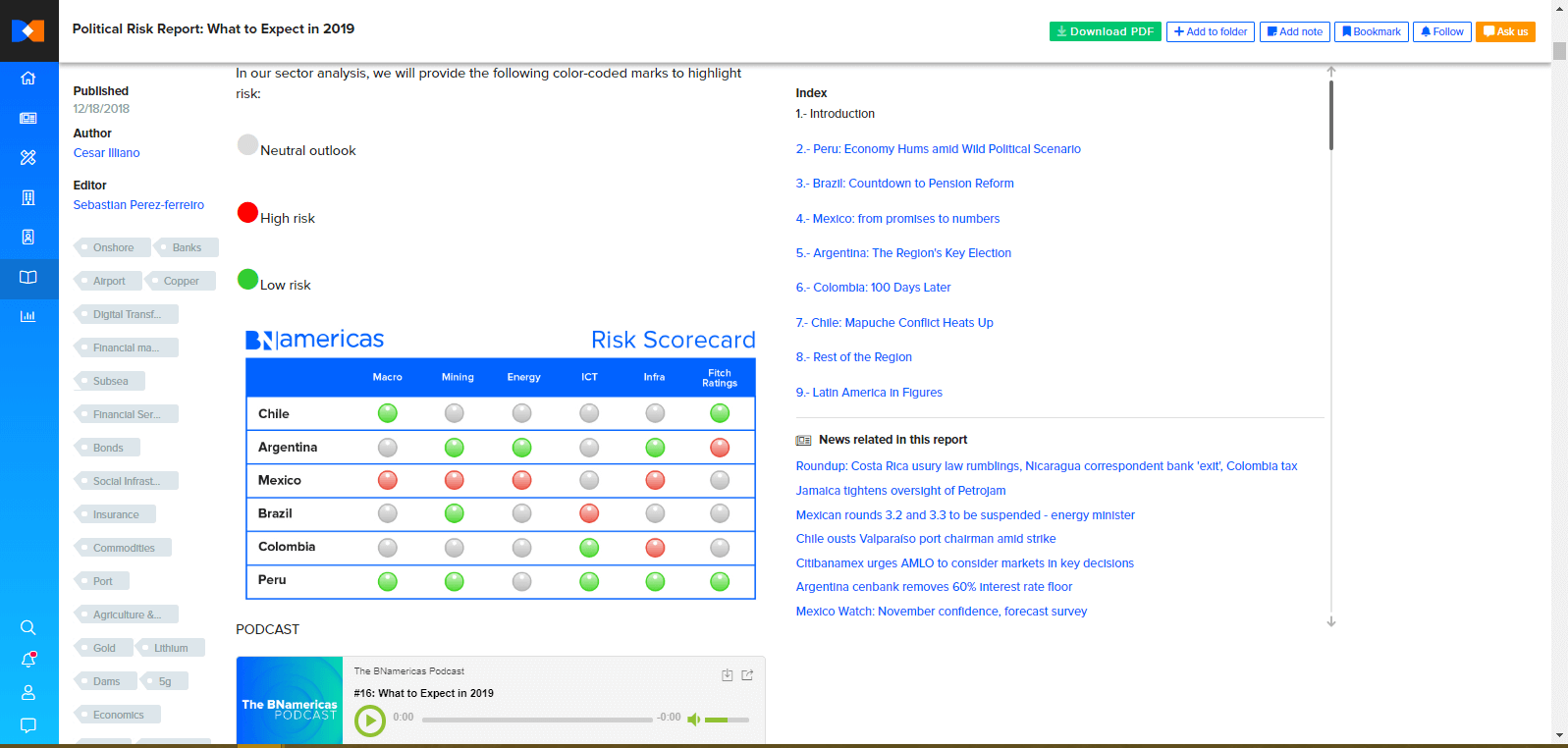
Task: Open the Data chart icon in the sidebar
Action: click(x=28, y=316)
